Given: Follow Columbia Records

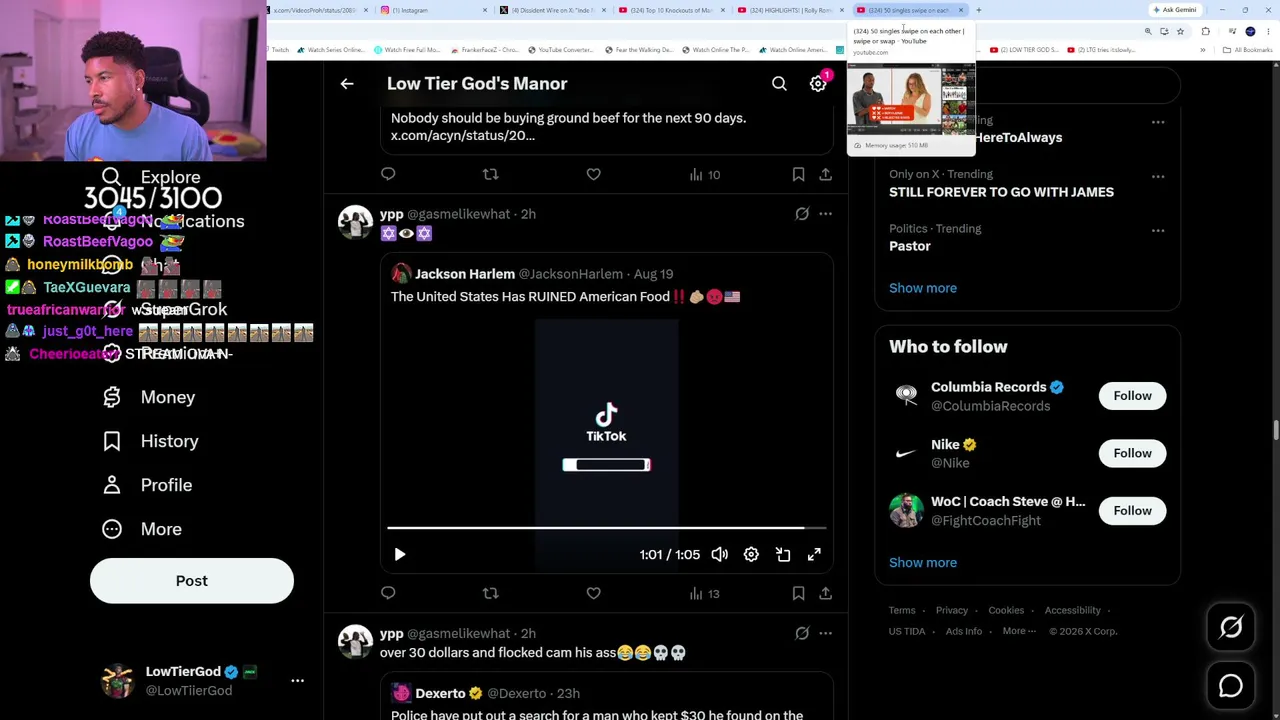Looking at the screenshot, I should point(1132,396).
